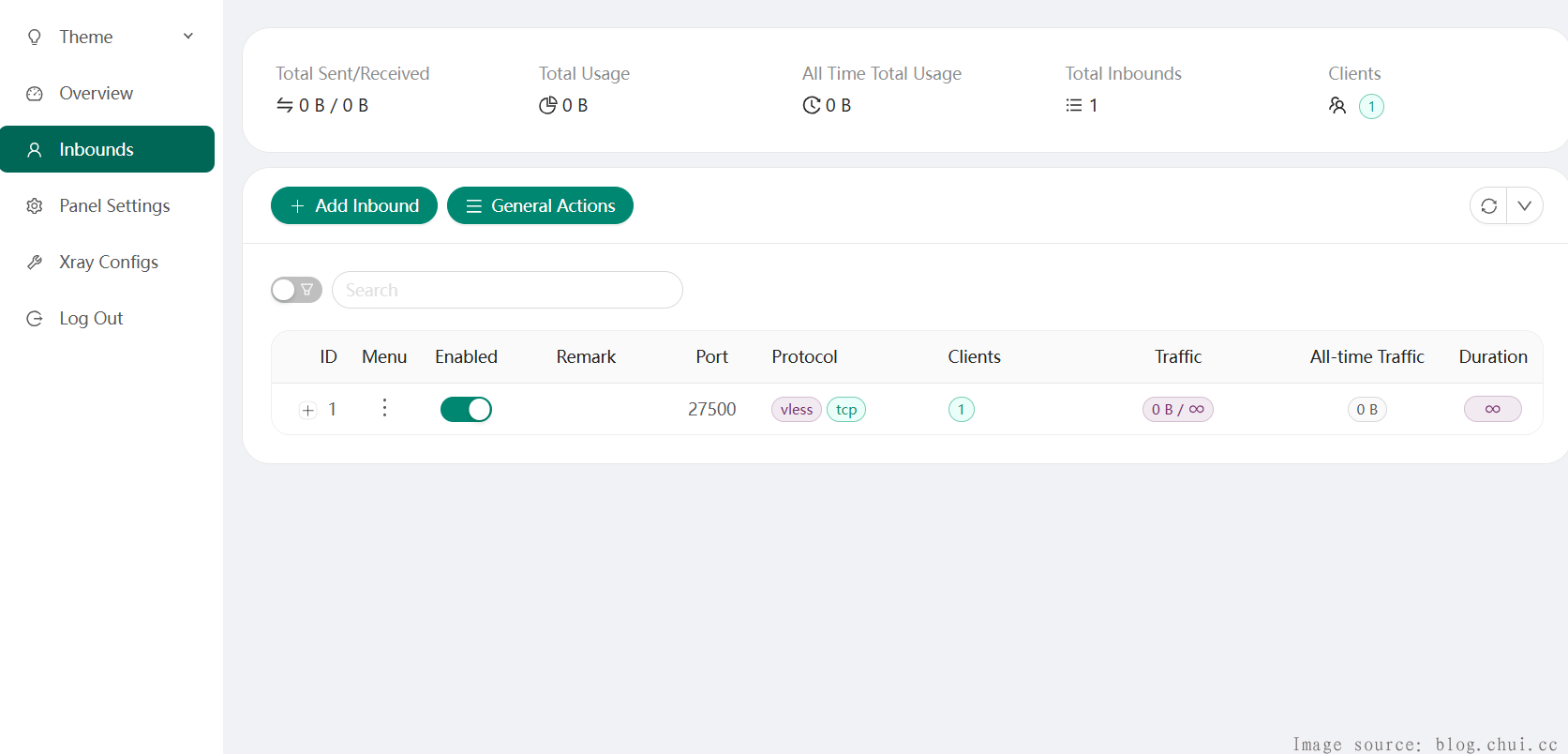Toggle the filter switch beside the search box

point(296,290)
